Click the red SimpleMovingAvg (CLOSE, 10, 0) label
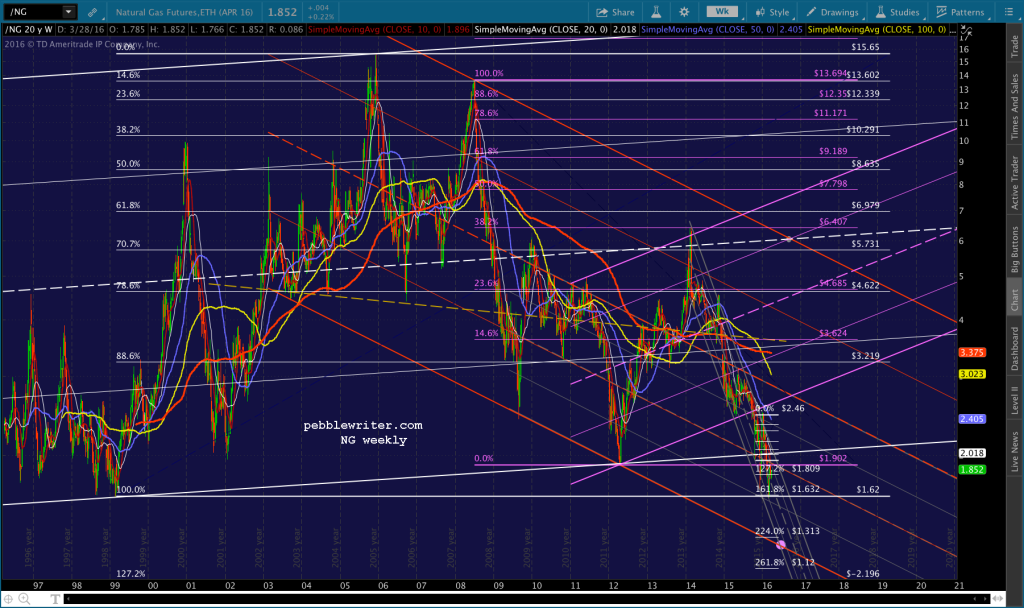 [374, 30]
